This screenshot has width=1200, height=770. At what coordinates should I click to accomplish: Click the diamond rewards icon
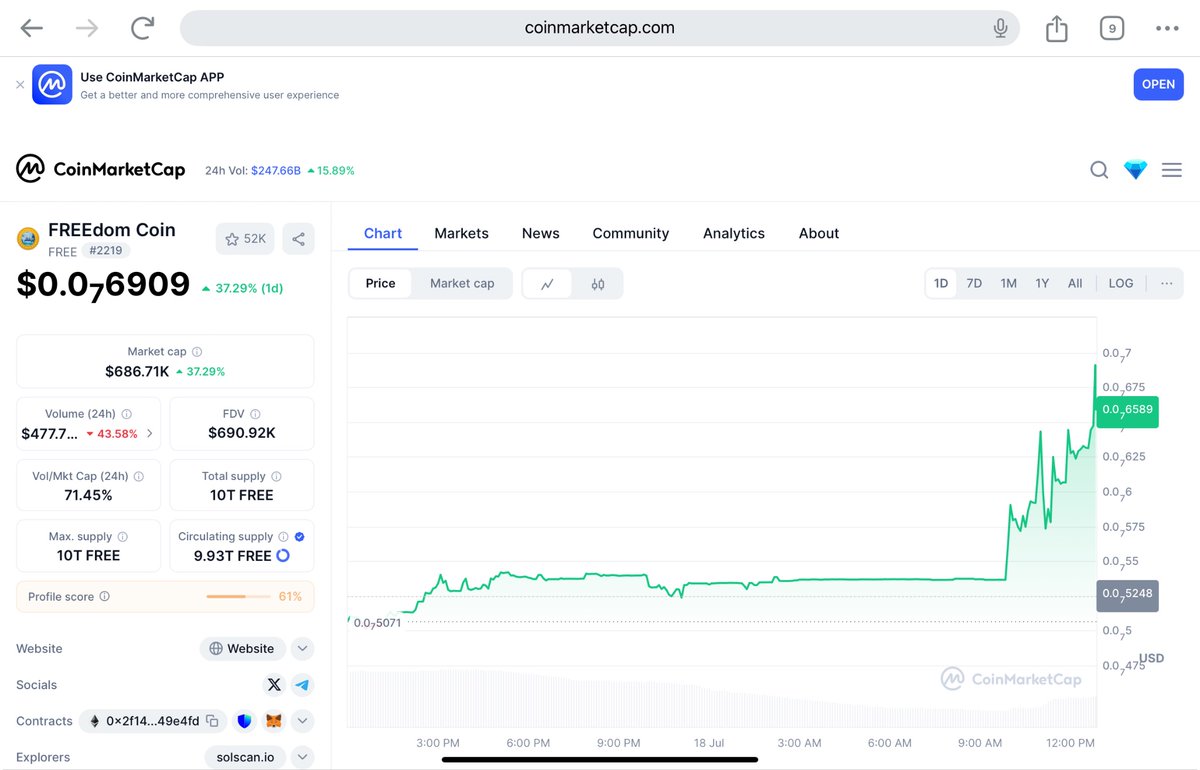tap(1135, 170)
